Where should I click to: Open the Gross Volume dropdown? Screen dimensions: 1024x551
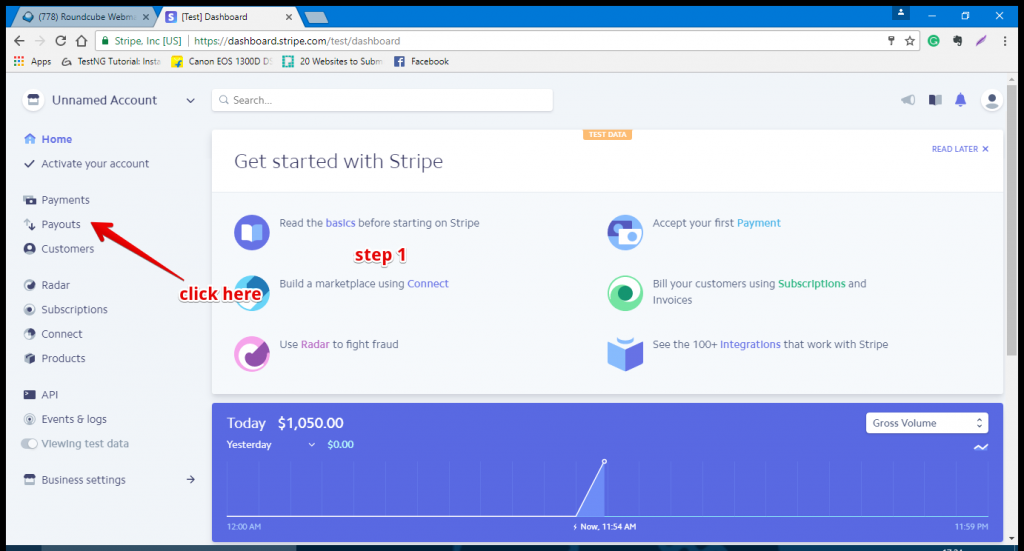[927, 423]
